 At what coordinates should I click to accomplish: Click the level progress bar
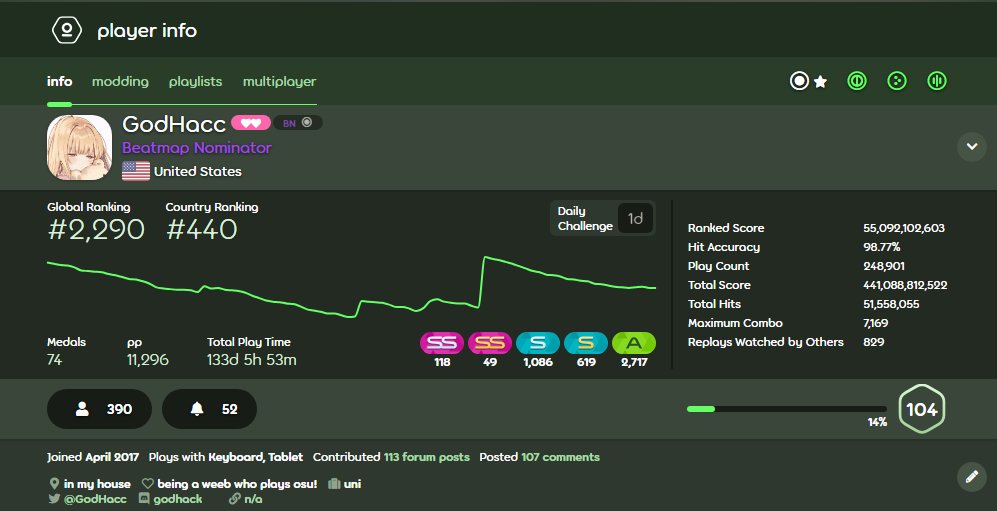pyautogui.click(x=787, y=409)
